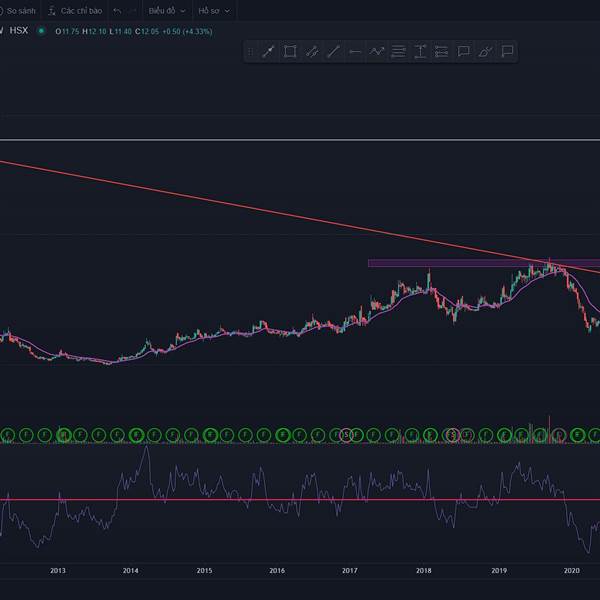
Task: Select the brush drawing tool
Action: tap(485, 51)
